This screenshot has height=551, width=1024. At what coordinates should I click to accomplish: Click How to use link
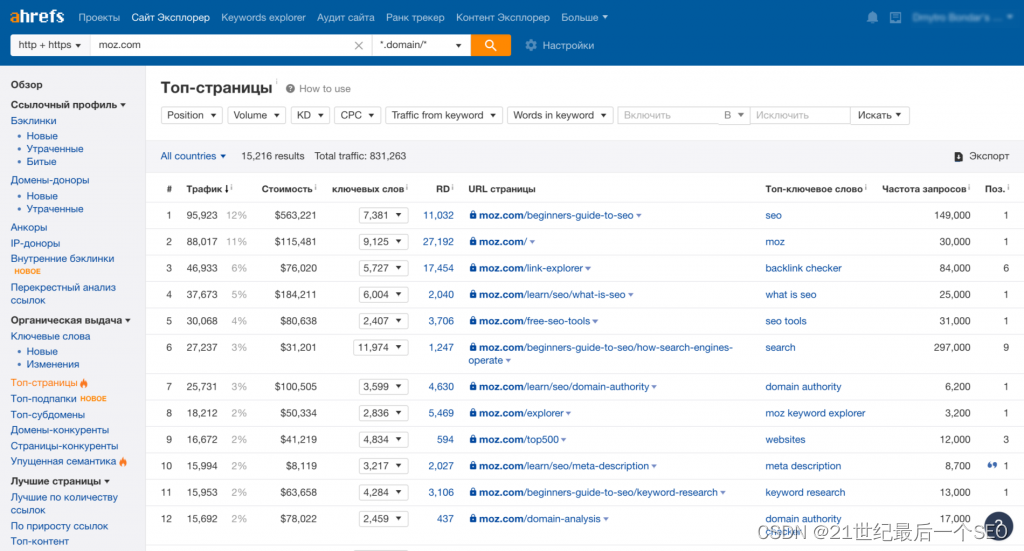325,89
